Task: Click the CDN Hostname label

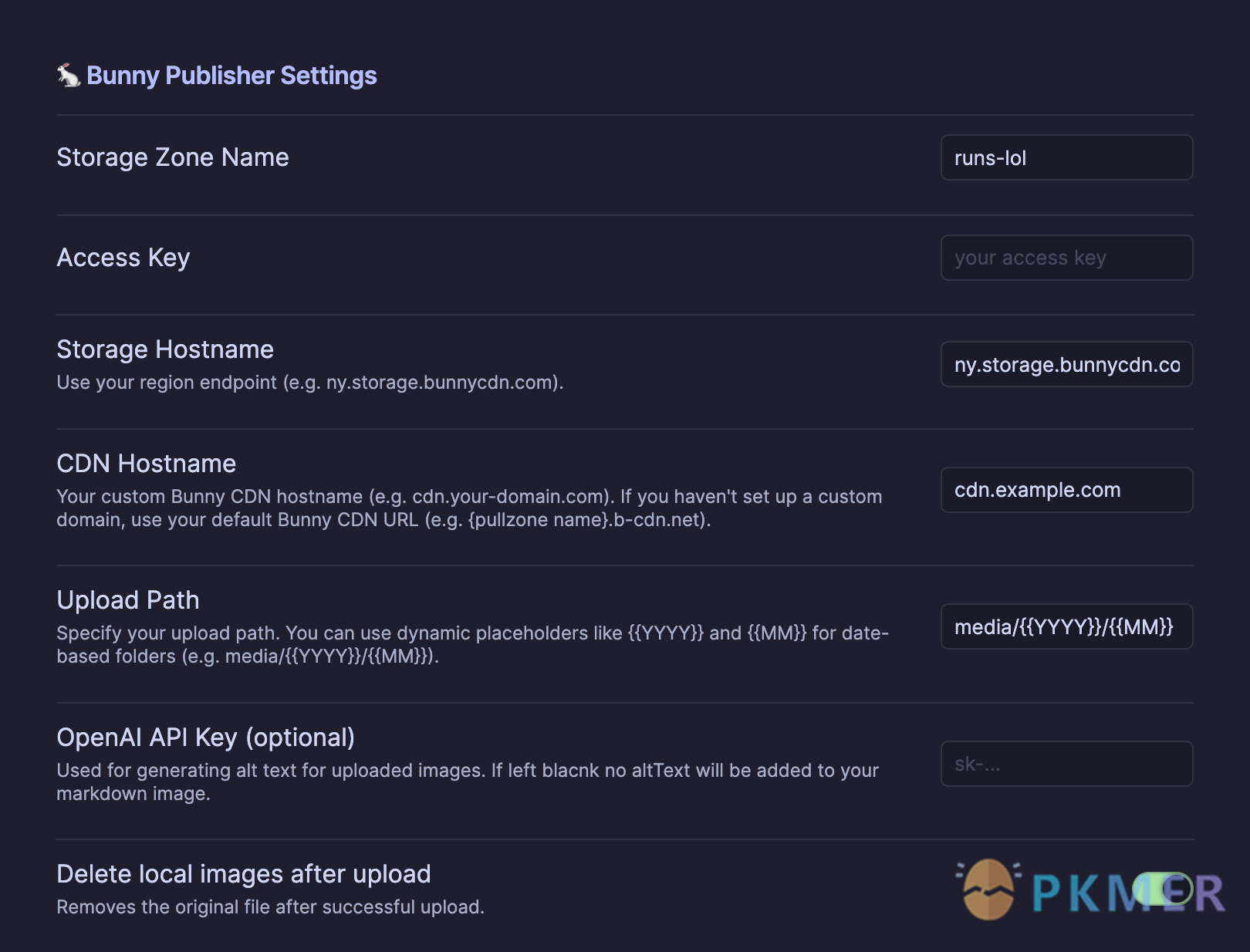Action: tap(147, 464)
